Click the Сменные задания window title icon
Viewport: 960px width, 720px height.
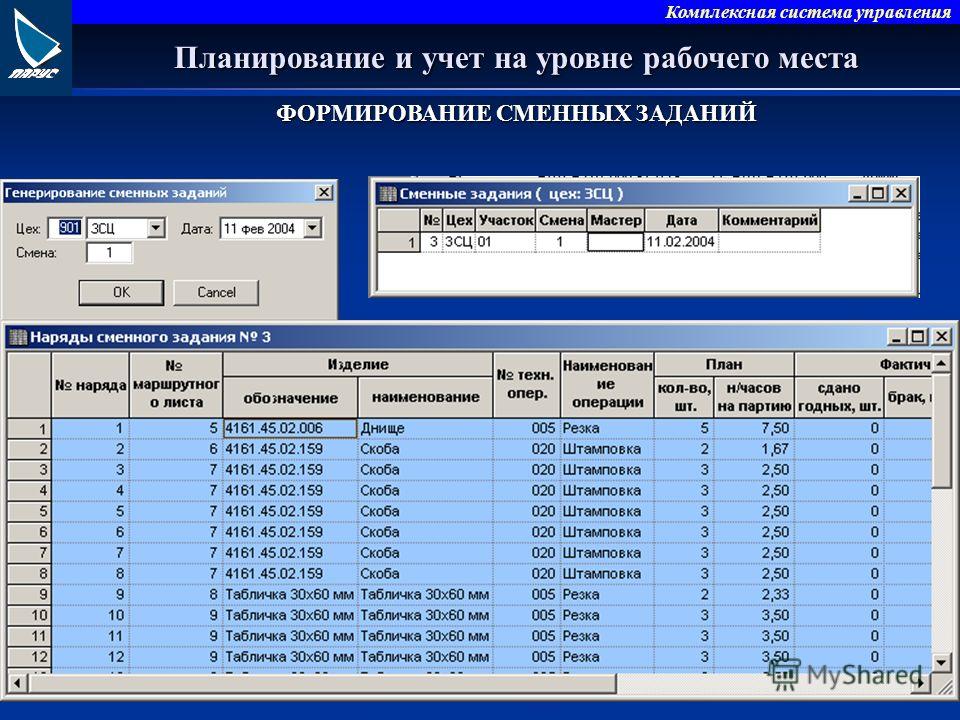coord(388,194)
